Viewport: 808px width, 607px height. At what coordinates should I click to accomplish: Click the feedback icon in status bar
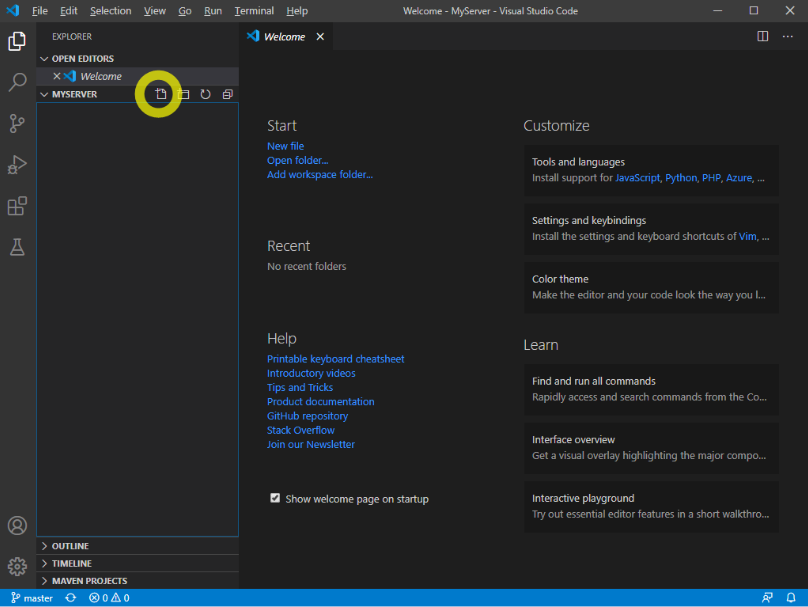point(767,598)
